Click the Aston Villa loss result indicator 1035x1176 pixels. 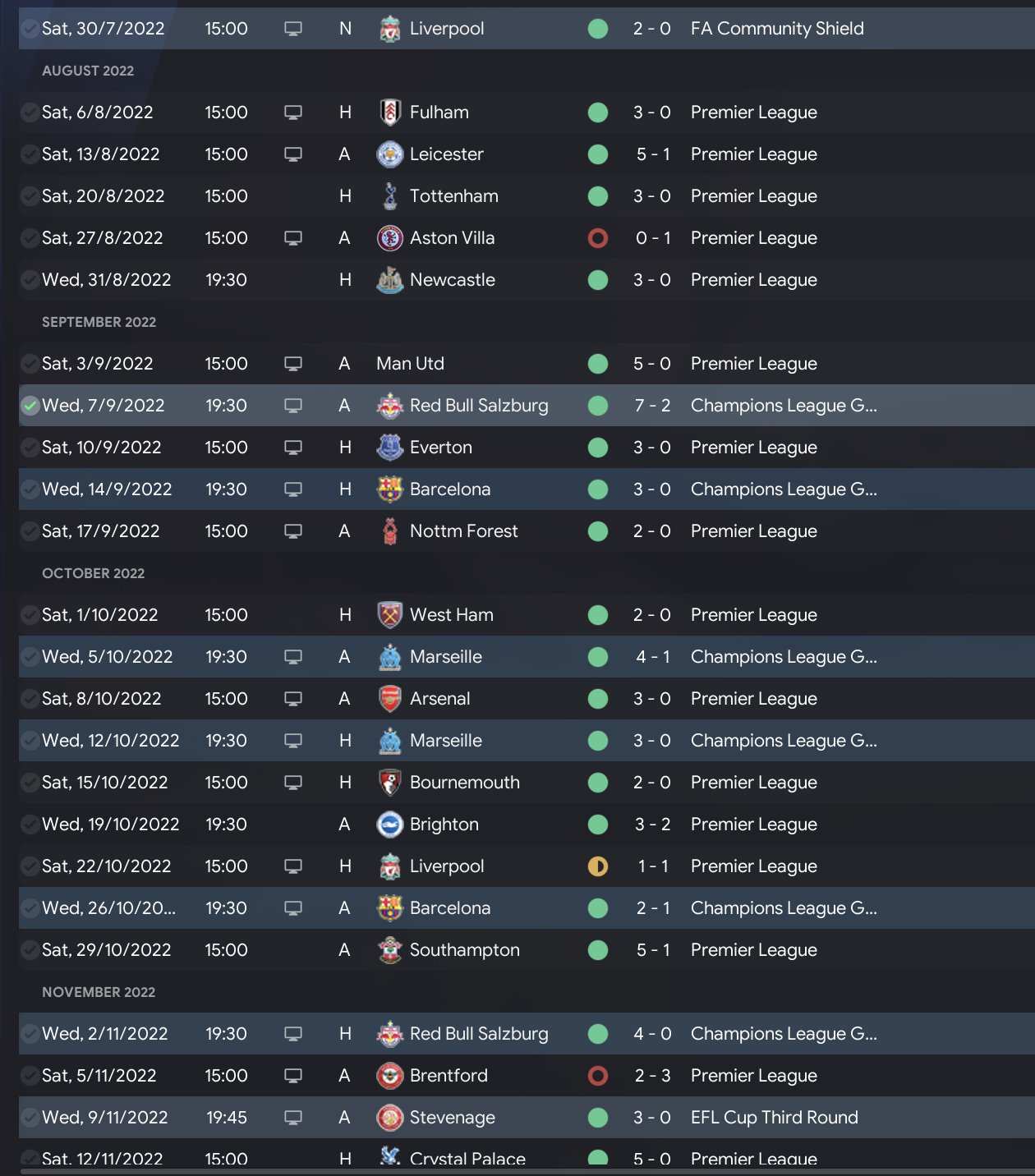click(x=598, y=238)
